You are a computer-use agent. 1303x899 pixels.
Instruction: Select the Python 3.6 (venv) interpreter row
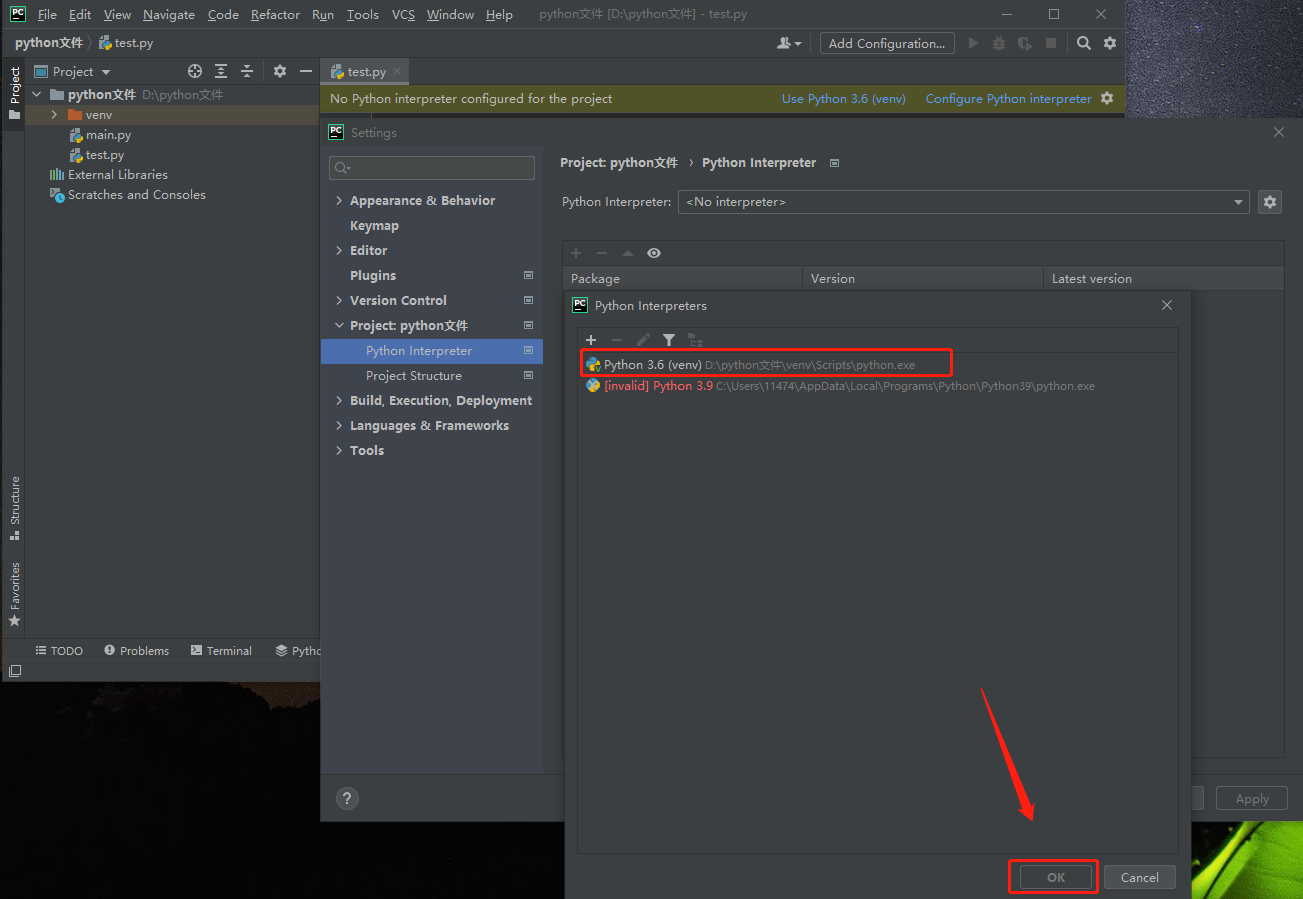click(x=878, y=364)
